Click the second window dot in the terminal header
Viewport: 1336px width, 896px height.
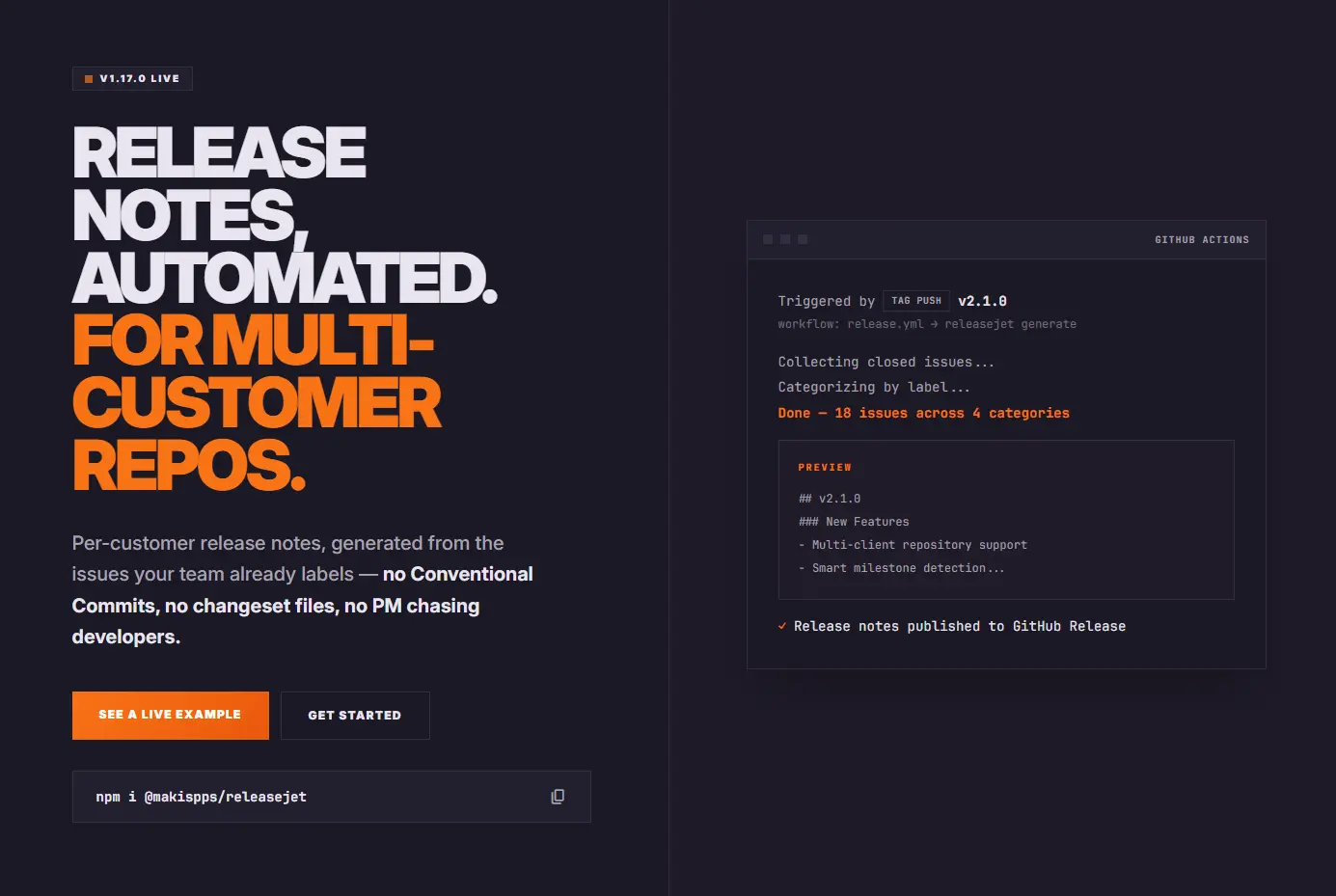click(785, 239)
